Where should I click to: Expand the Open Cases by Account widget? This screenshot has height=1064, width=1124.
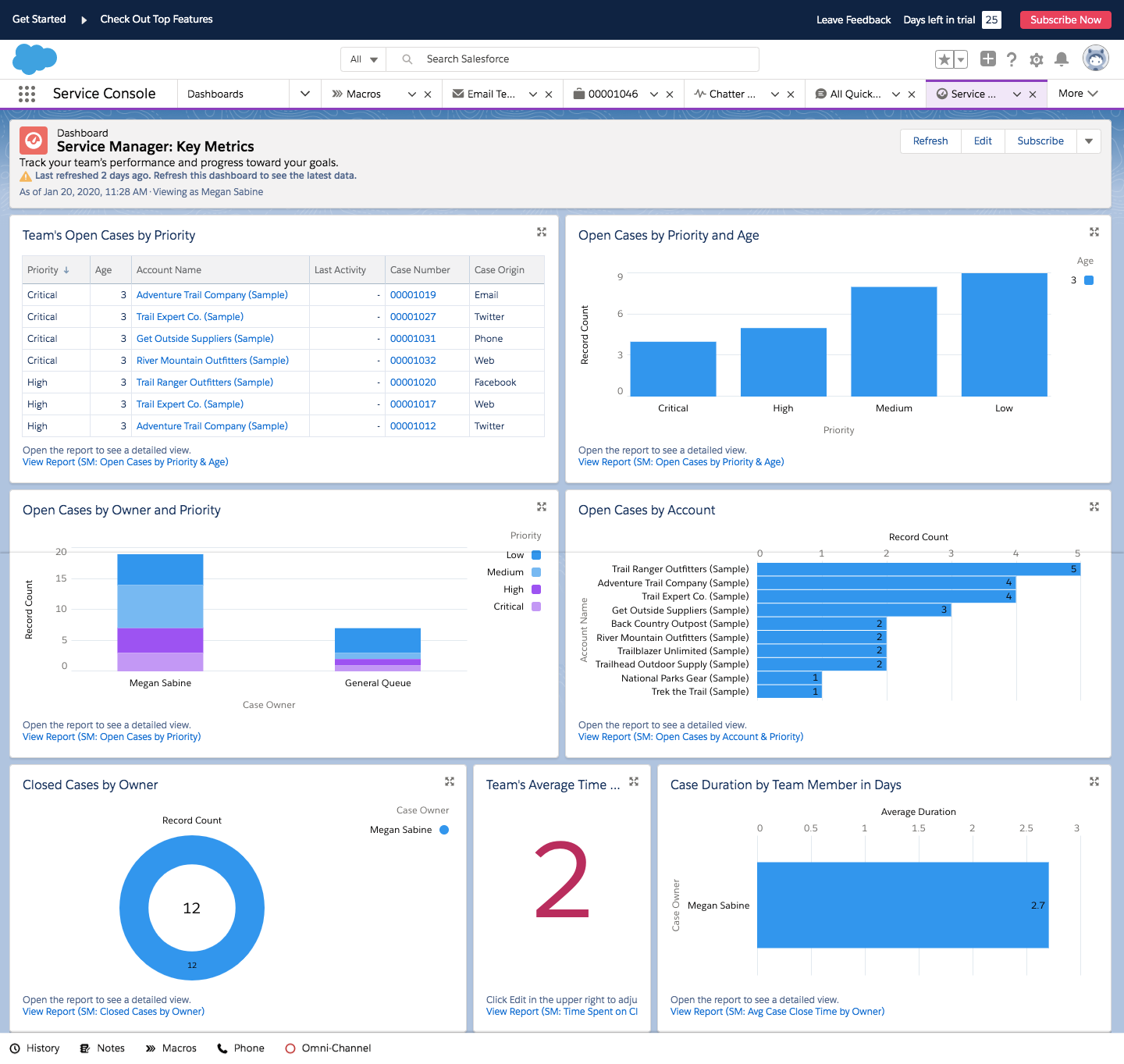[1094, 506]
